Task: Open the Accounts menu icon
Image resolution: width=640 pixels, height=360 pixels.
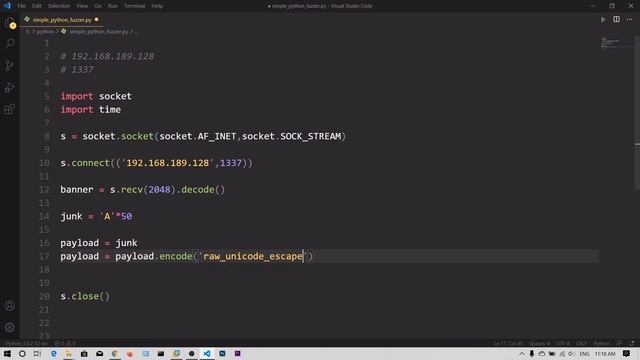Action: [10, 306]
